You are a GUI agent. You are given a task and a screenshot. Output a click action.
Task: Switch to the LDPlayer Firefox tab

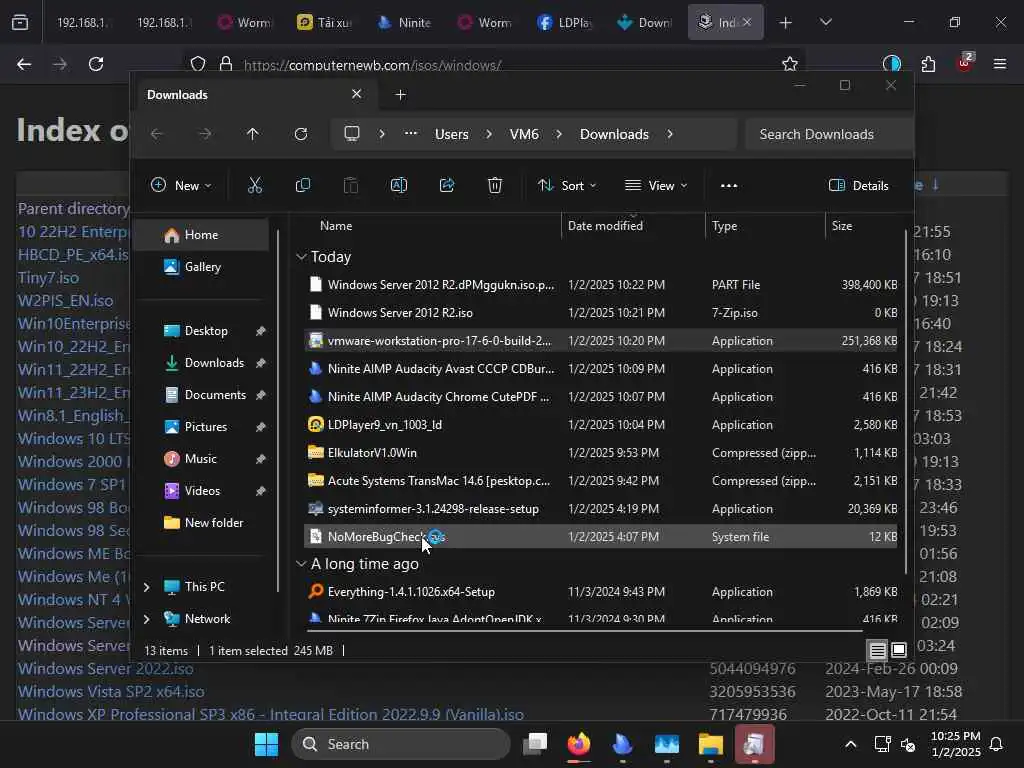point(566,23)
